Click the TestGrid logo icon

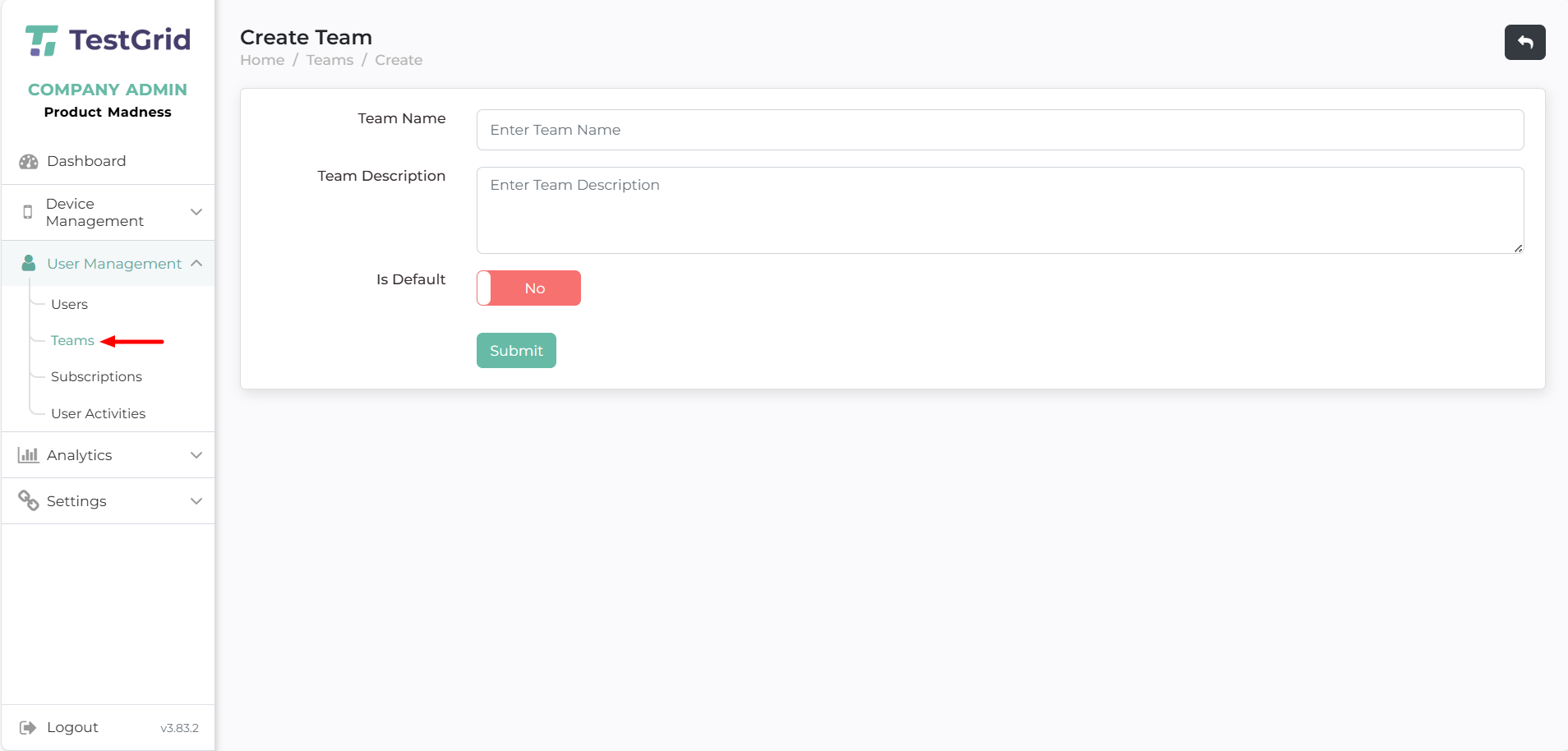pyautogui.click(x=41, y=40)
